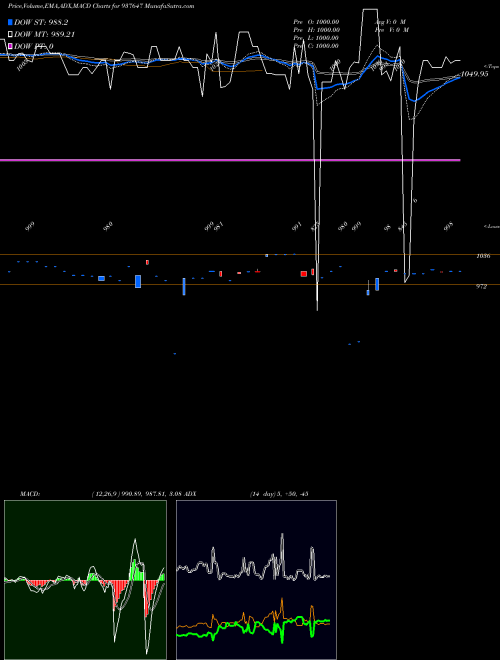Select the 'DOW ST: 988.2' legend label
Screen dimensions: 500x660
pos(41,22)
